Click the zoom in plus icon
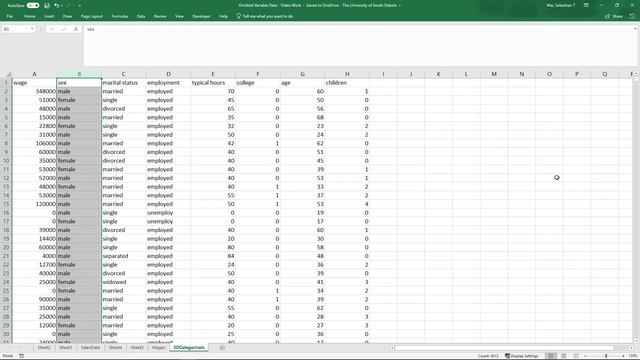 coord(623,356)
